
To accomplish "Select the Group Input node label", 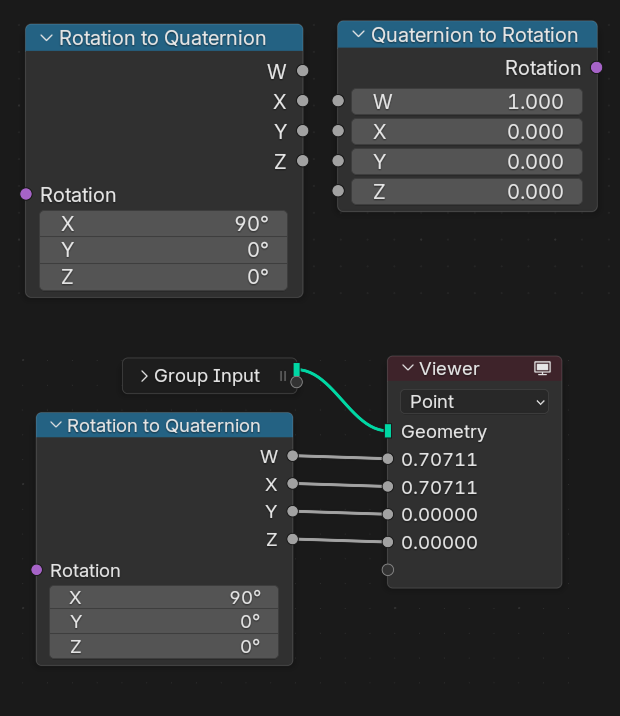I will tap(207, 376).
